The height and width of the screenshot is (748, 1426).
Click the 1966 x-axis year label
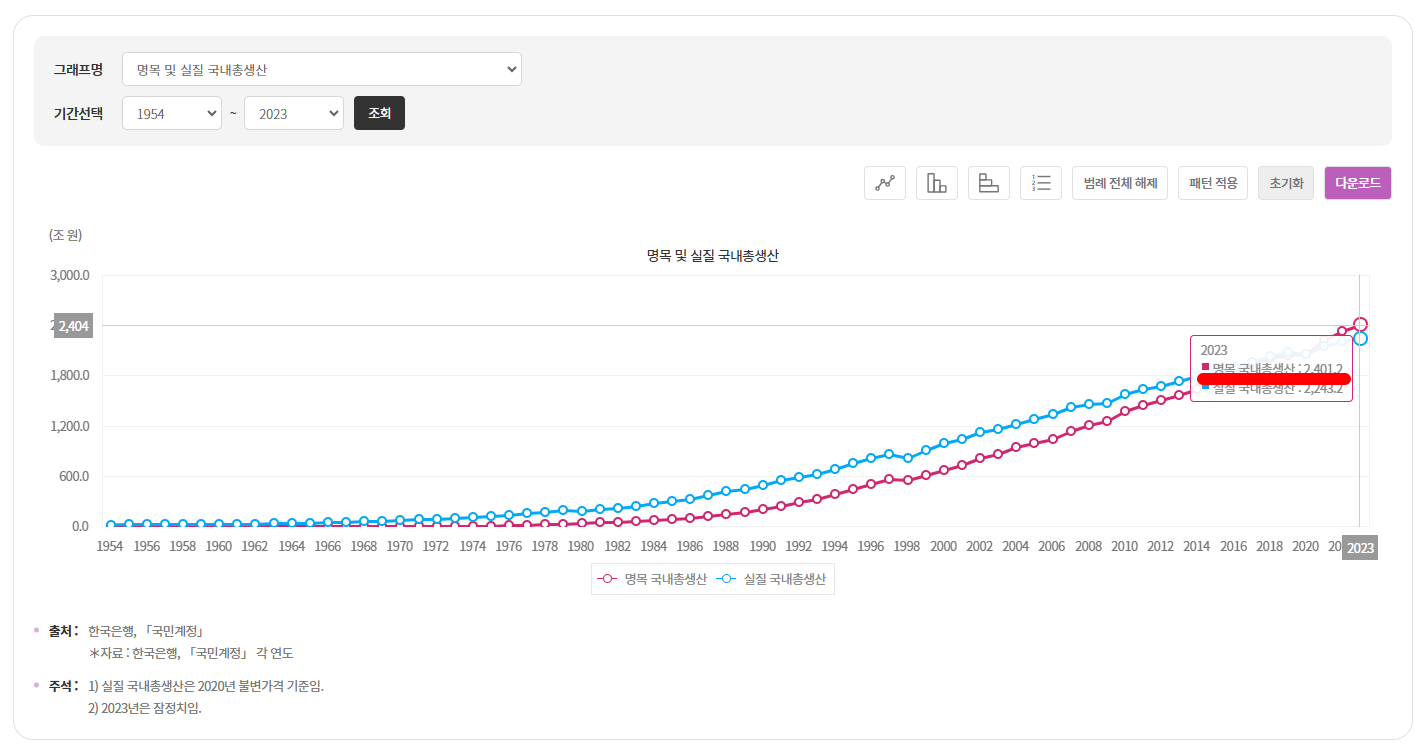[x=328, y=547]
